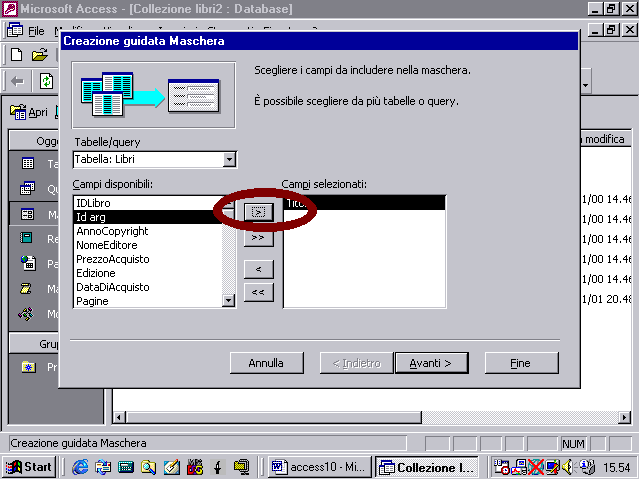Click the Collezione l... taskbar button
The width and height of the screenshot is (639, 479).
coord(426,467)
